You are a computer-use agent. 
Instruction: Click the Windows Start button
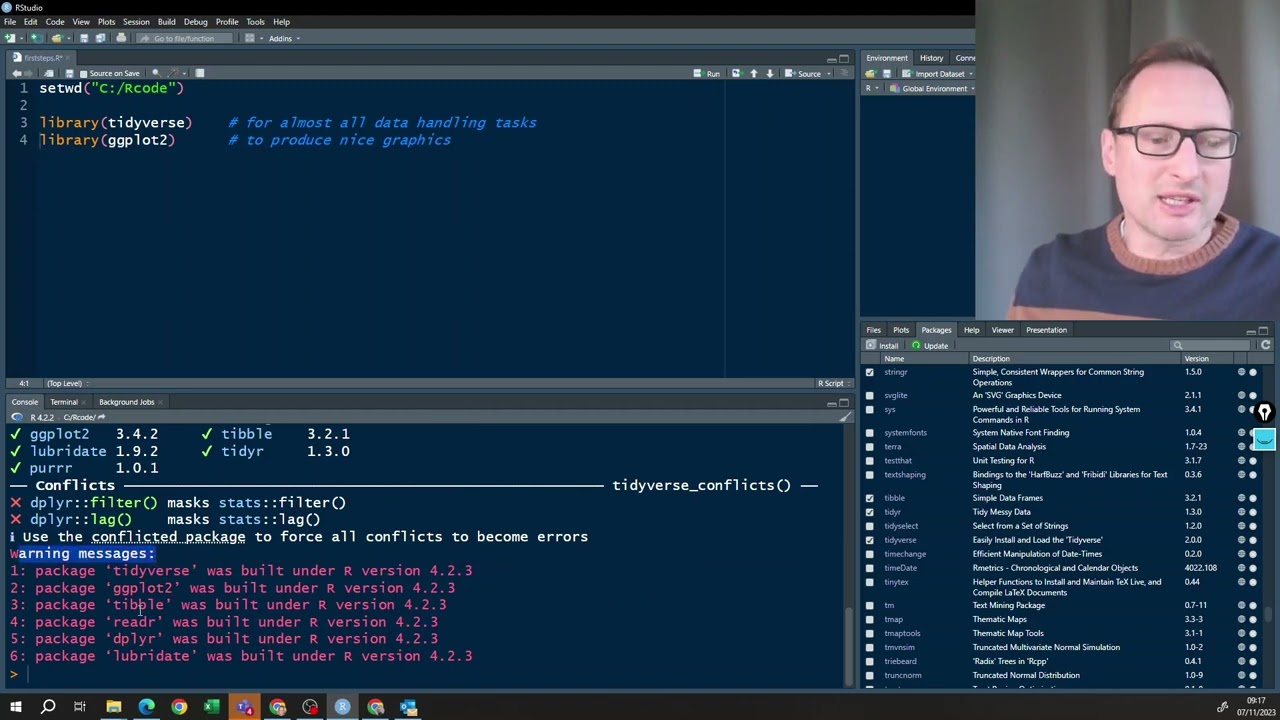15,707
